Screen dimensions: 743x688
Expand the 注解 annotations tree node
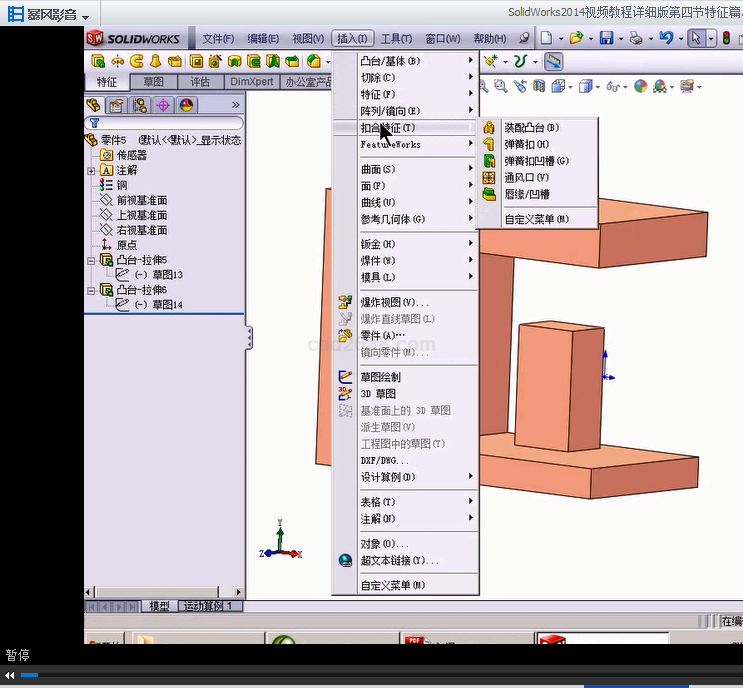tap(92, 171)
